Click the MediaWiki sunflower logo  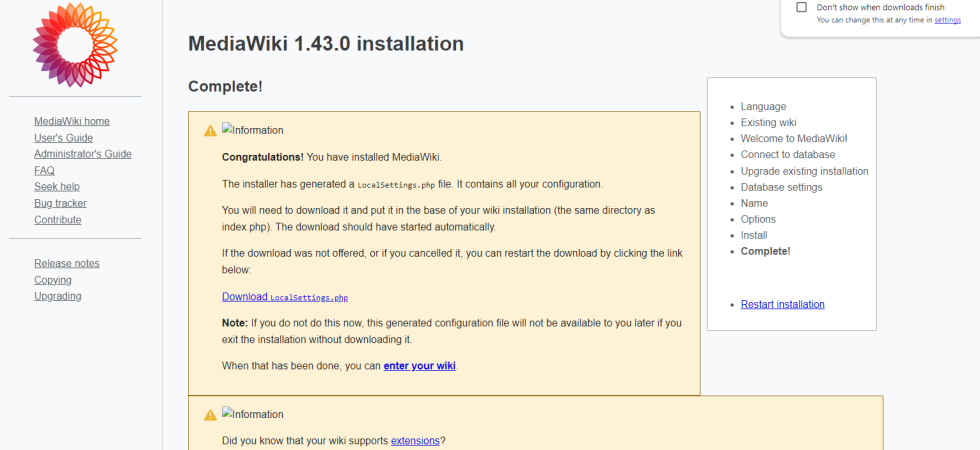(x=75, y=44)
